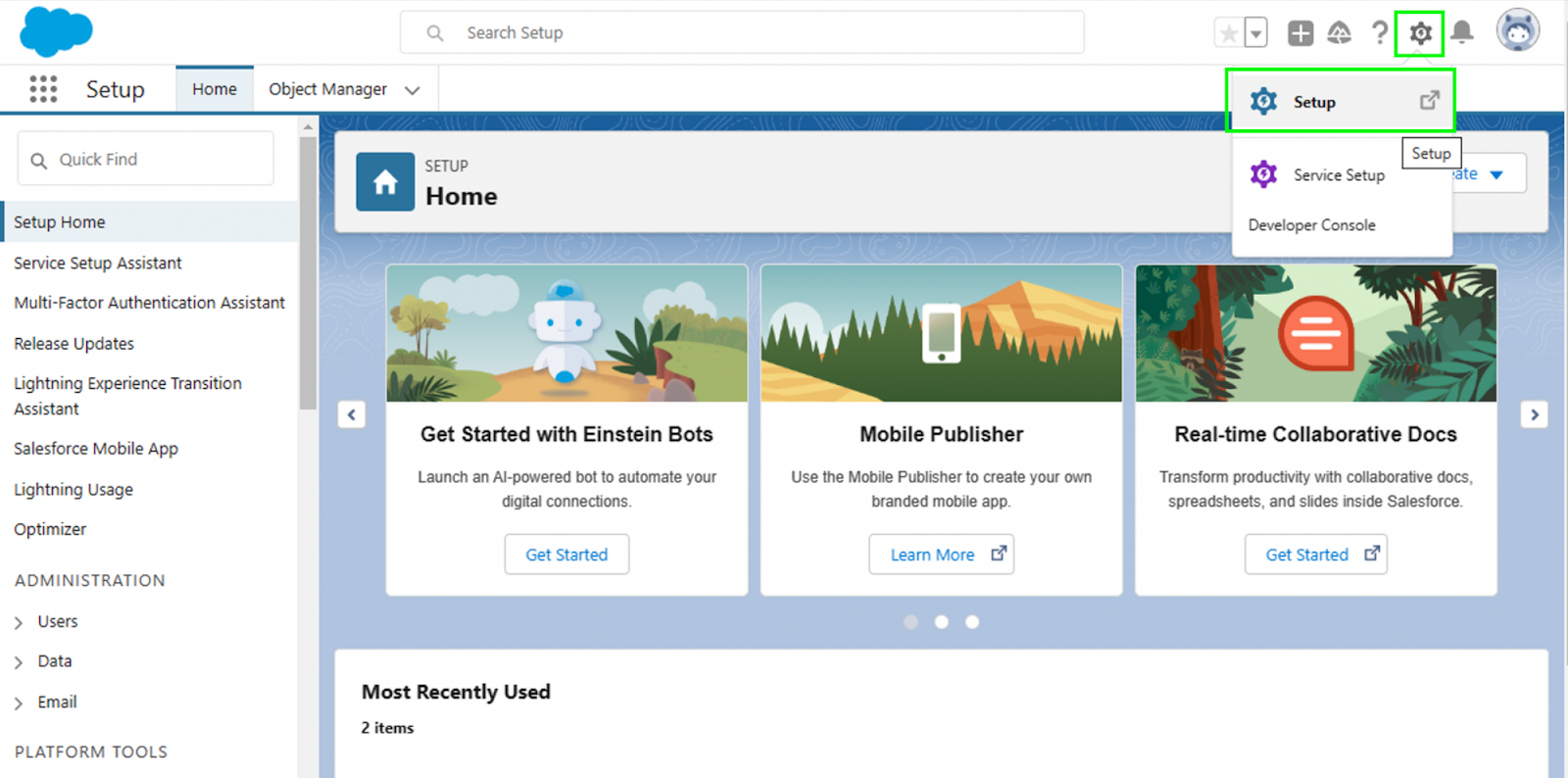This screenshot has height=778, width=1568.
Task: Click the sidebar vertical scrollbar
Action: click(x=308, y=272)
